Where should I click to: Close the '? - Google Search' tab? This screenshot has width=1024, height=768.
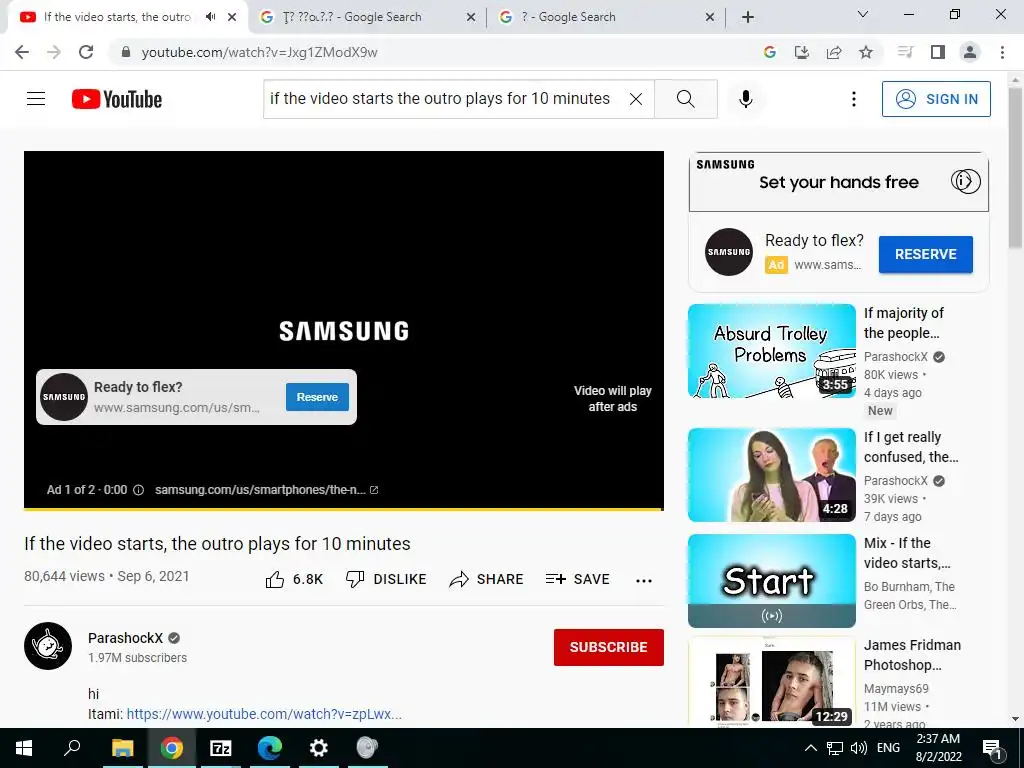point(710,17)
